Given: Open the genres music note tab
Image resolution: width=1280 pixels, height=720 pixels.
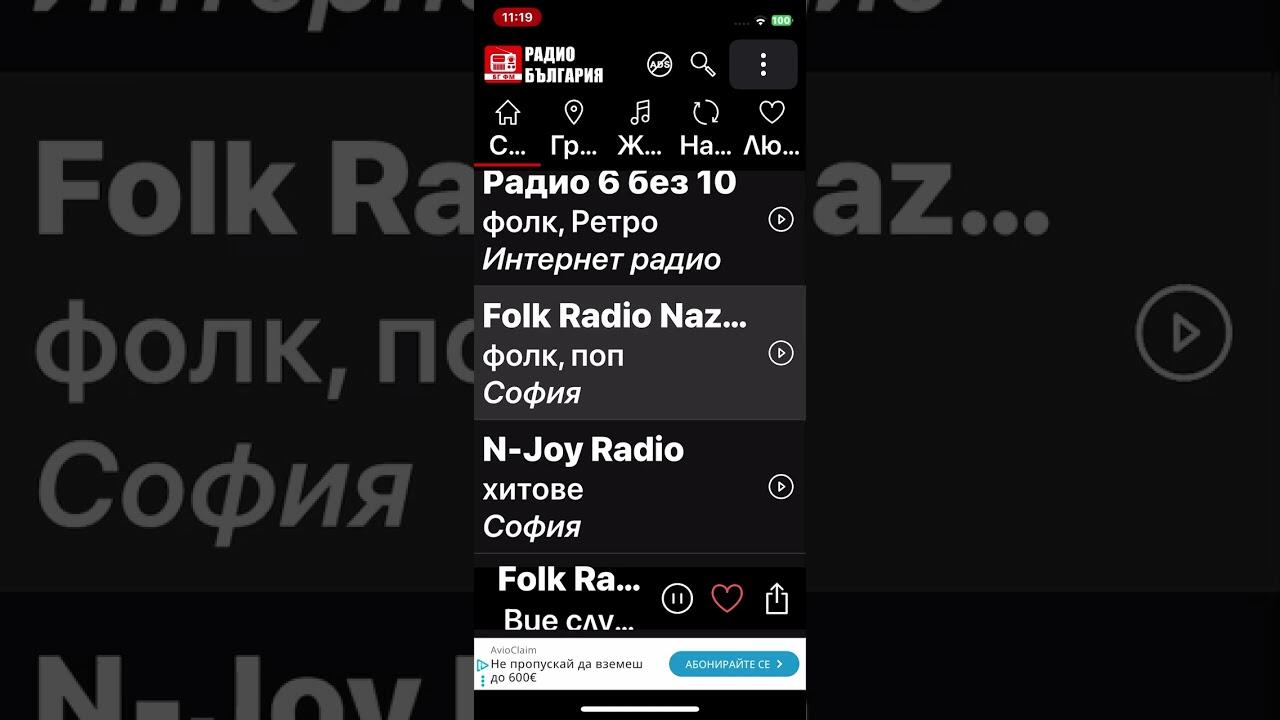Looking at the screenshot, I should pos(640,129).
